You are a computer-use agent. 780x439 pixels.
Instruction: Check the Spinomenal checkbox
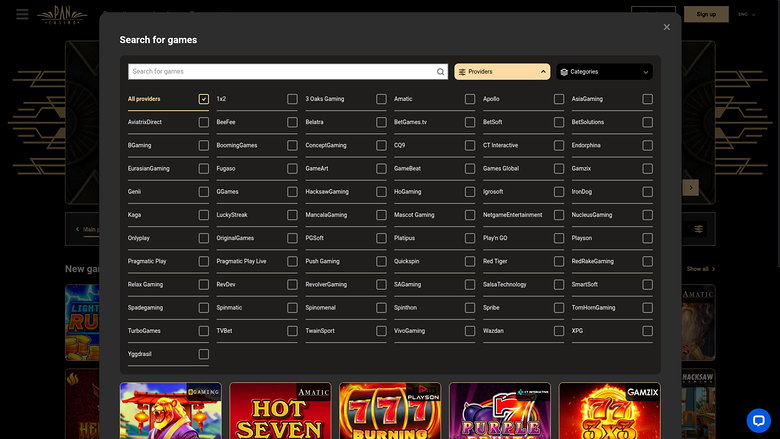[381, 308]
